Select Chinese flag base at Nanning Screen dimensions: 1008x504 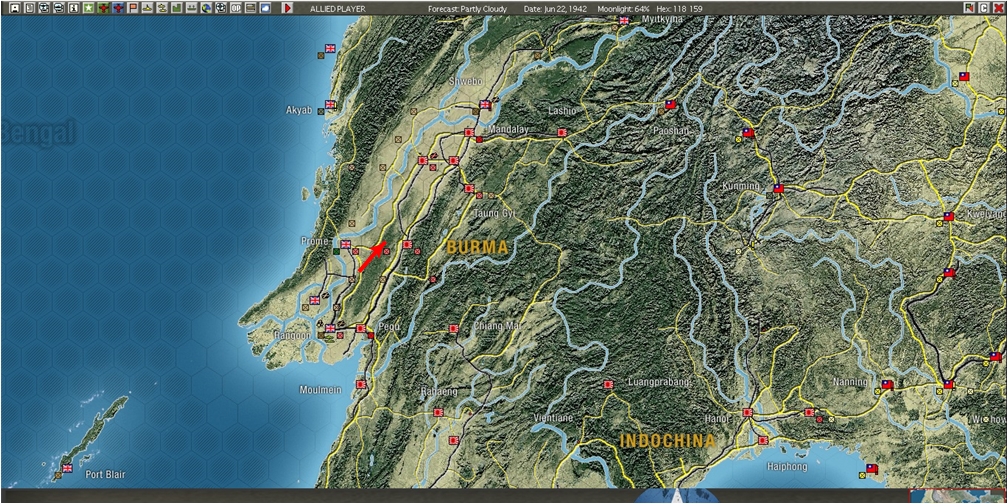click(x=887, y=384)
